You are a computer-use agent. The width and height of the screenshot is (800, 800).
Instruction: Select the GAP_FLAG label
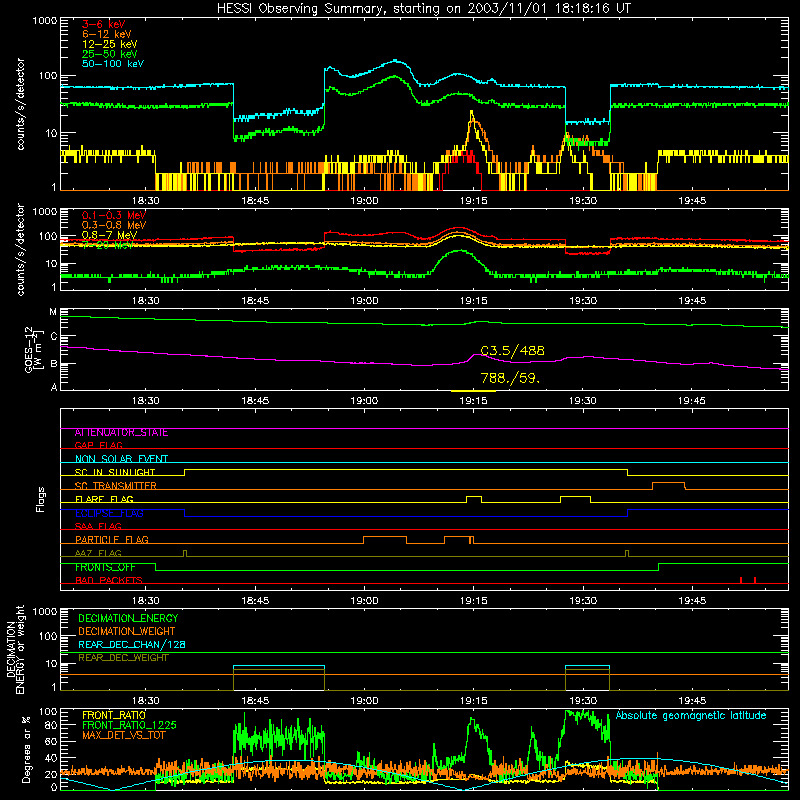click(98, 445)
